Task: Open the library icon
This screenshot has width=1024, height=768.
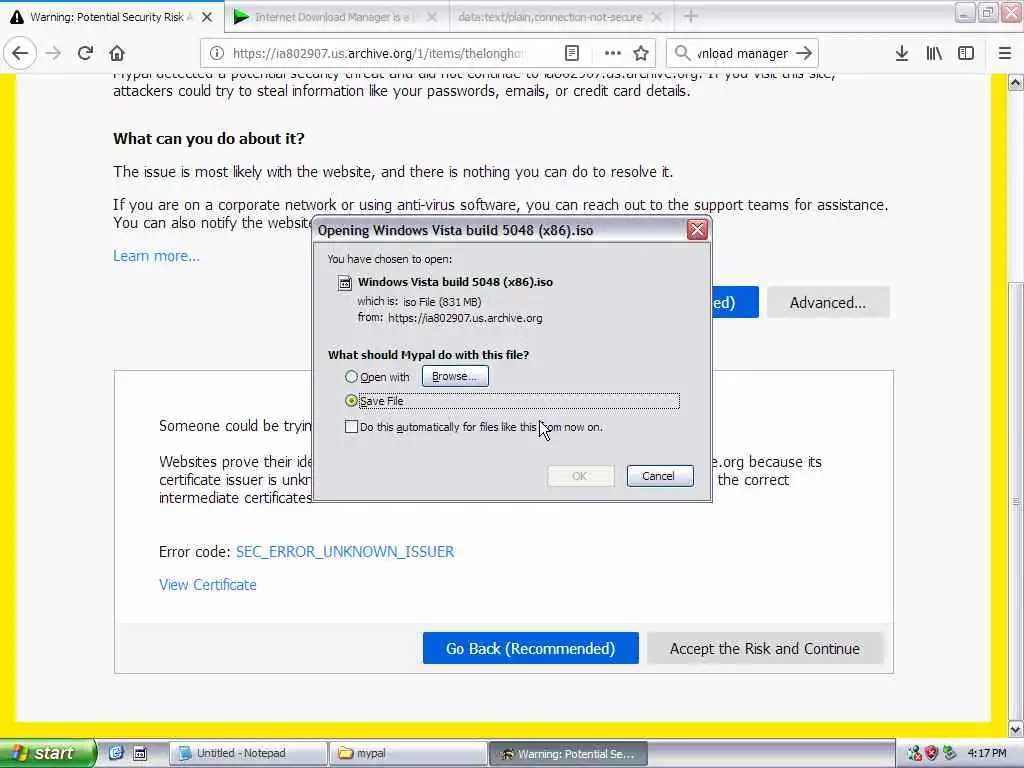Action: pos(934,53)
